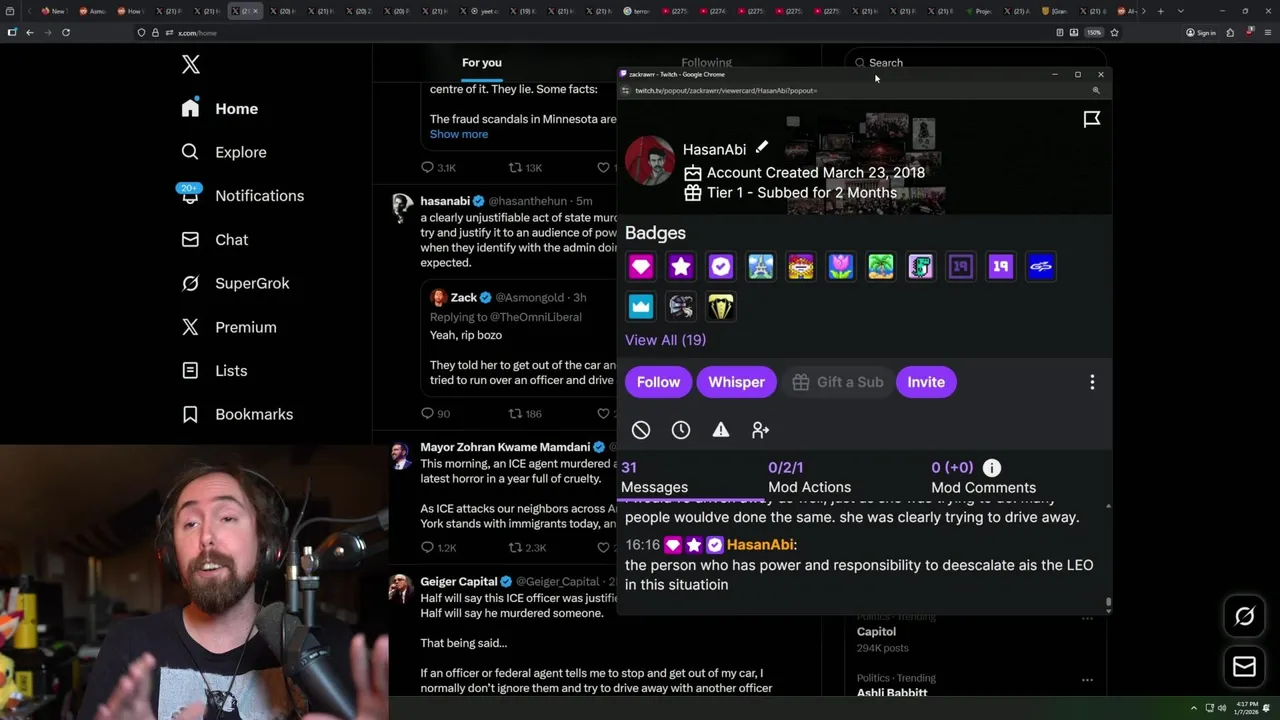
Task: Open more options for Capitol trend
Action: pyautogui.click(x=1087, y=619)
